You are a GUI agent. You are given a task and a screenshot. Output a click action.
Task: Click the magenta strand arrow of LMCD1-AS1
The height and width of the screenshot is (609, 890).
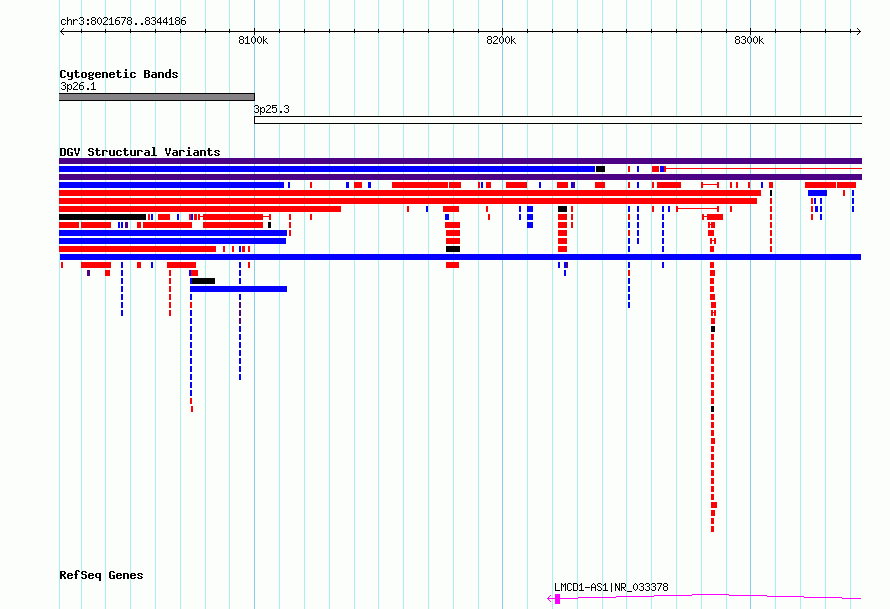point(550,599)
